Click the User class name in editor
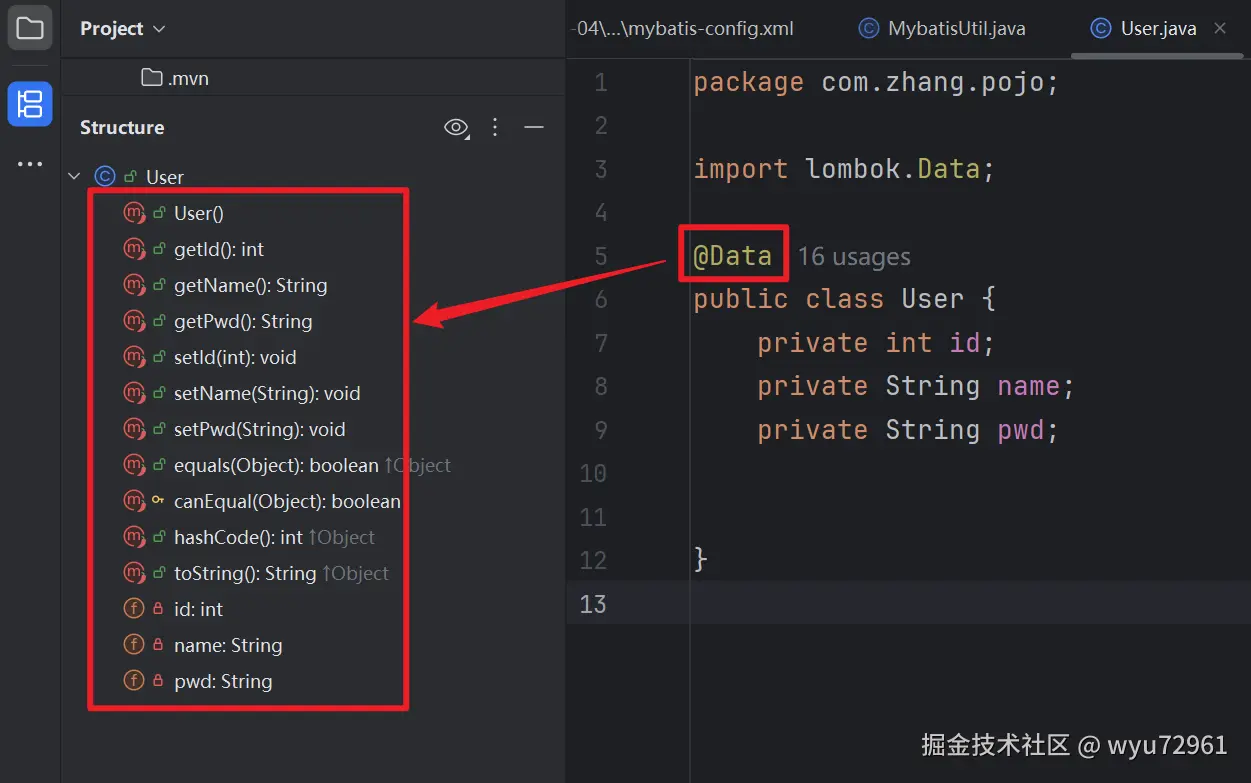Image resolution: width=1251 pixels, height=783 pixels. click(933, 299)
